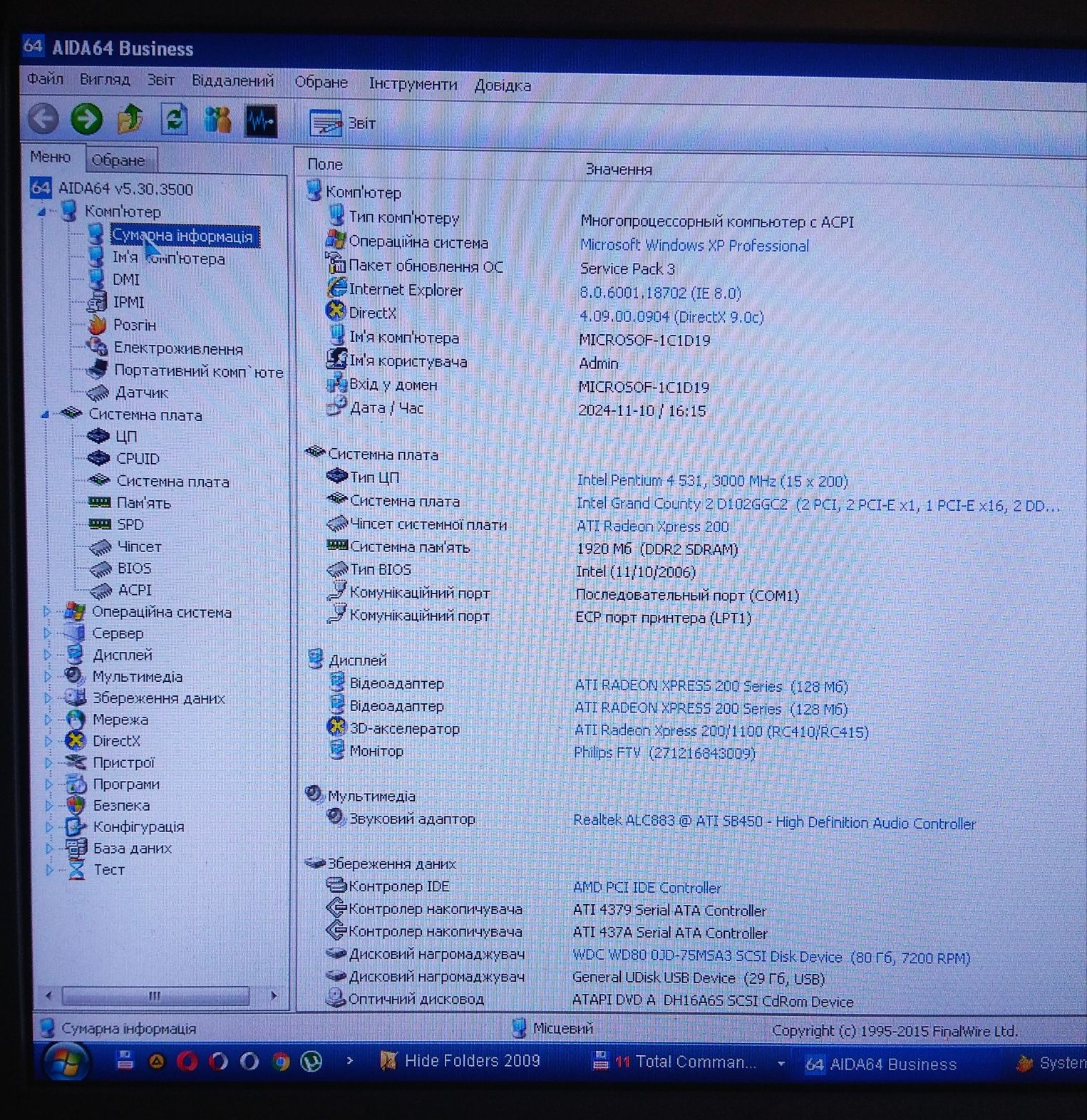Image resolution: width=1087 pixels, height=1120 pixels.
Task: Collapse the Системна плата tree node
Action: [x=45, y=415]
